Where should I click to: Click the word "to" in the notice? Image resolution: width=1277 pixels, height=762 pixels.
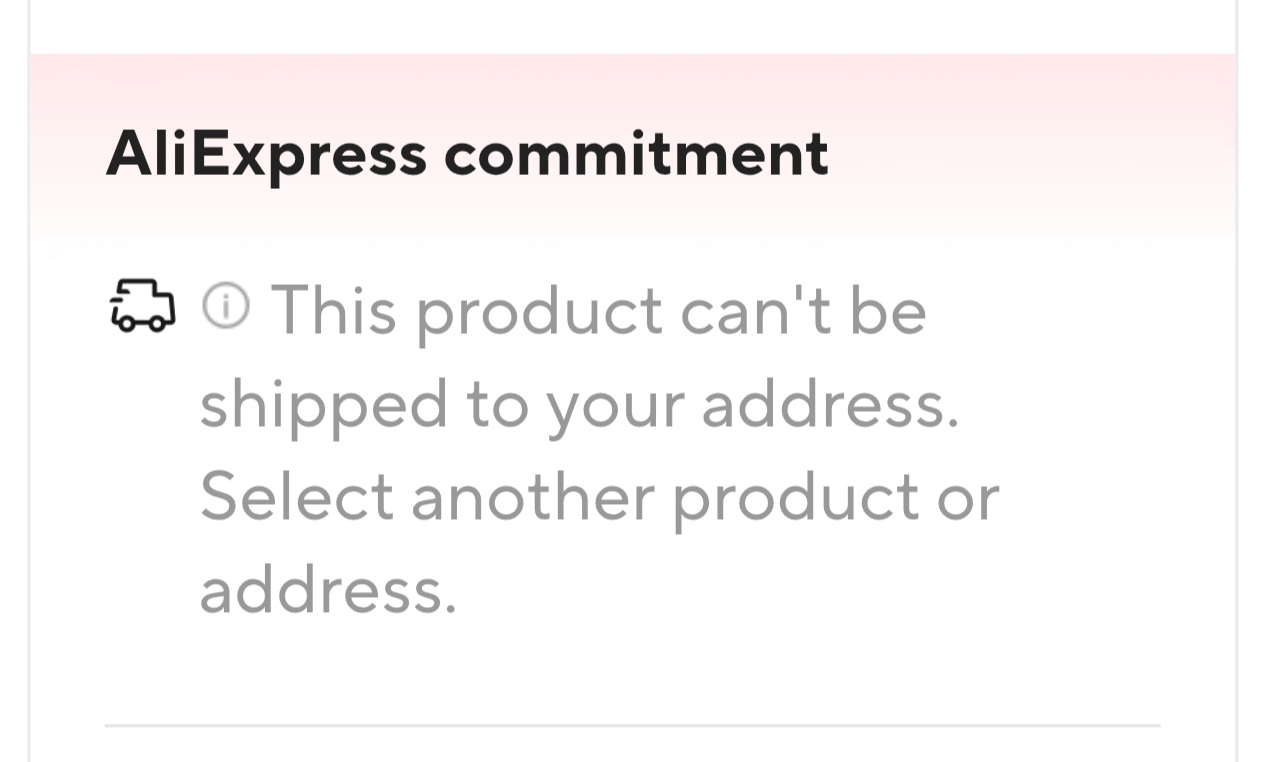pos(494,405)
